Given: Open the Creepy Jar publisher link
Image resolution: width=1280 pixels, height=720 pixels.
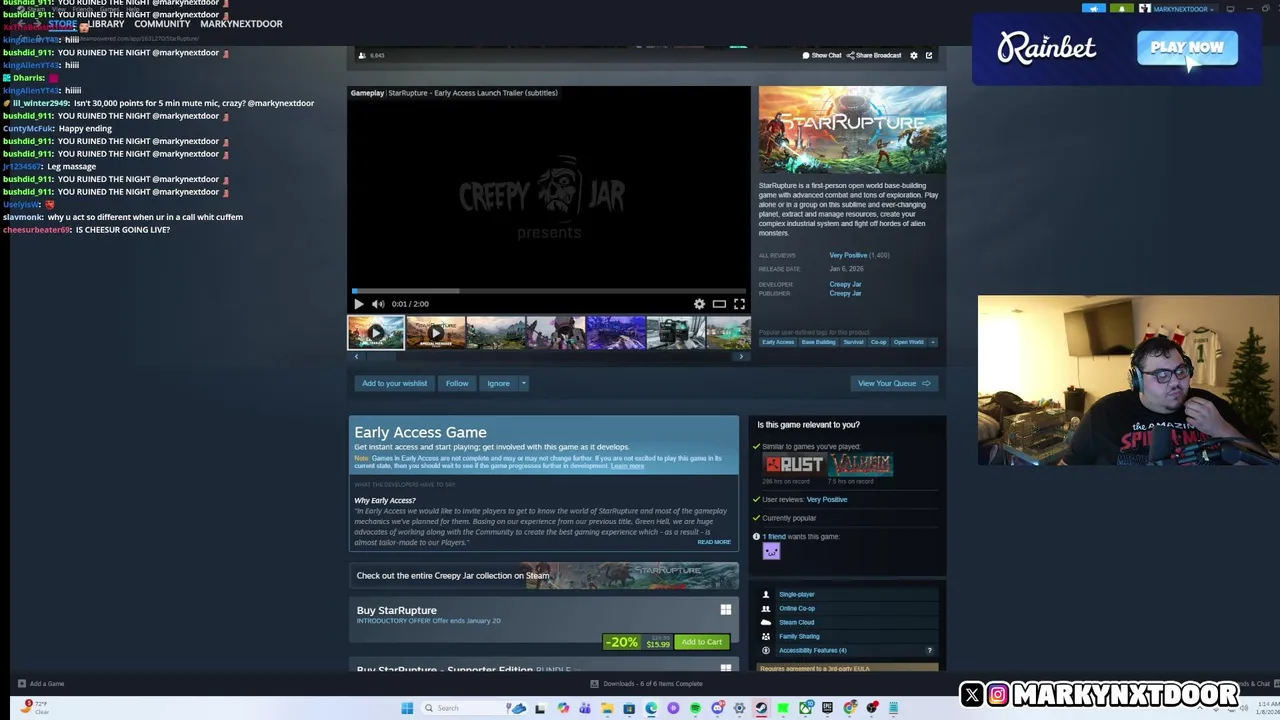Looking at the screenshot, I should click(845, 293).
